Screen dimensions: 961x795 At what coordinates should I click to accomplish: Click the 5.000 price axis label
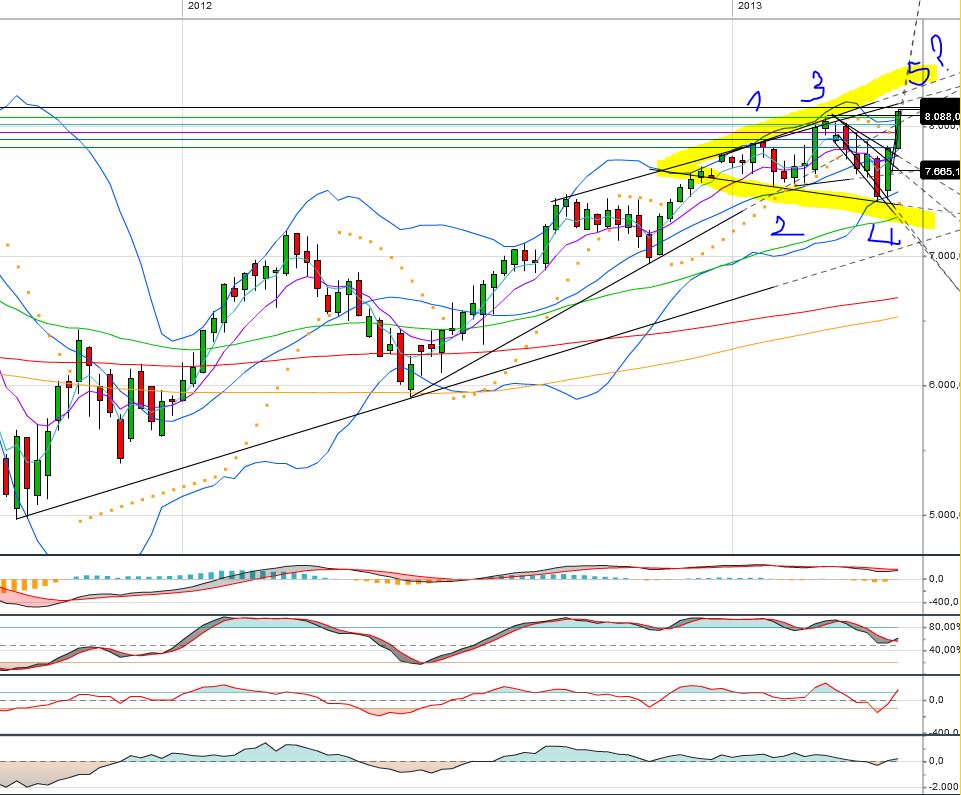943,515
